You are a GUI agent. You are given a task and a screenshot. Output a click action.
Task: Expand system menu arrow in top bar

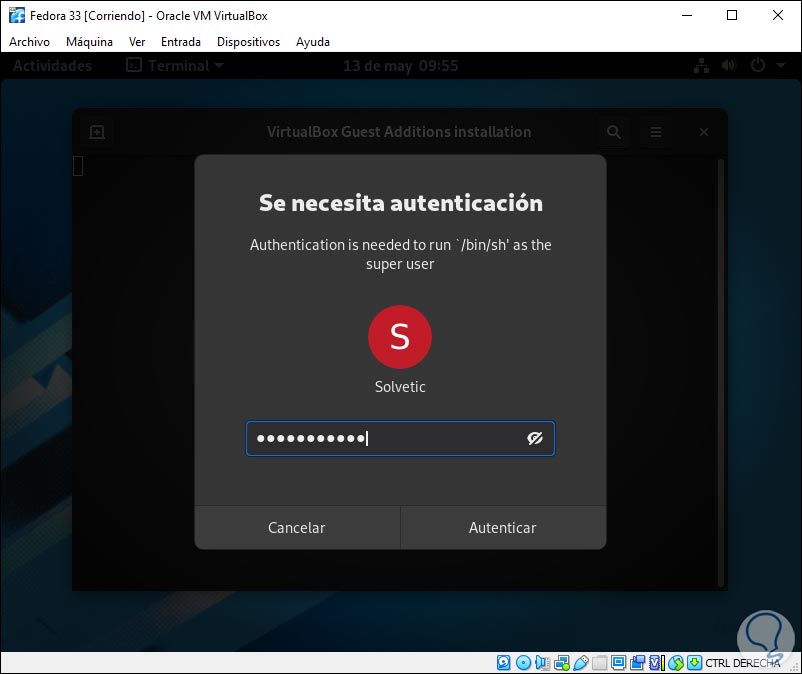click(x=781, y=65)
